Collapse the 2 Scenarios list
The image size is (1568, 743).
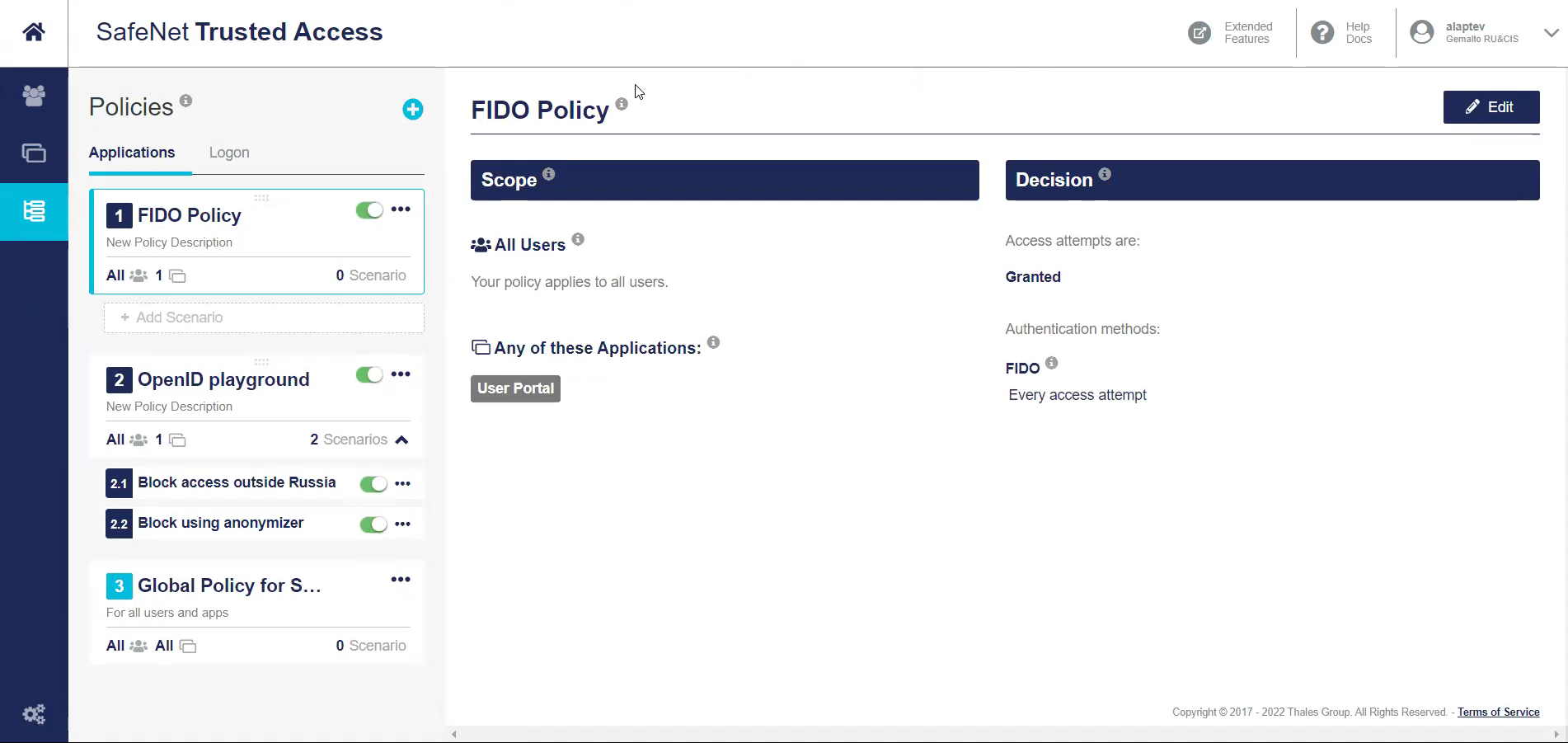[x=401, y=440]
